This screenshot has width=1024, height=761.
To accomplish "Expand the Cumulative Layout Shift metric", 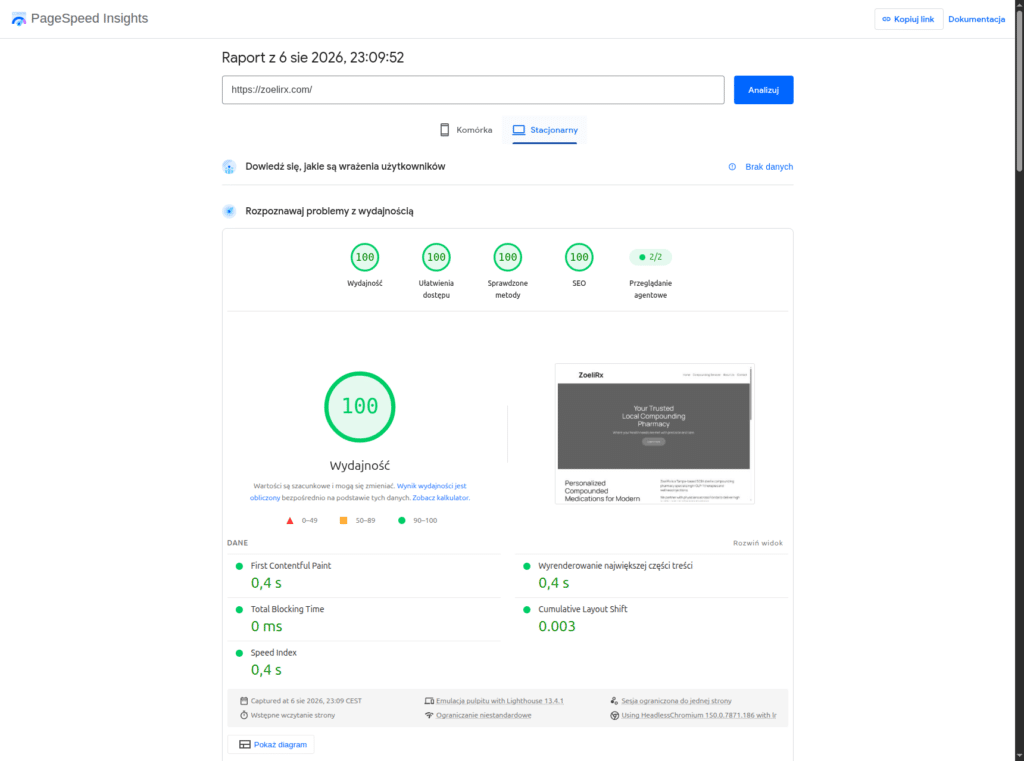I will (x=652, y=619).
